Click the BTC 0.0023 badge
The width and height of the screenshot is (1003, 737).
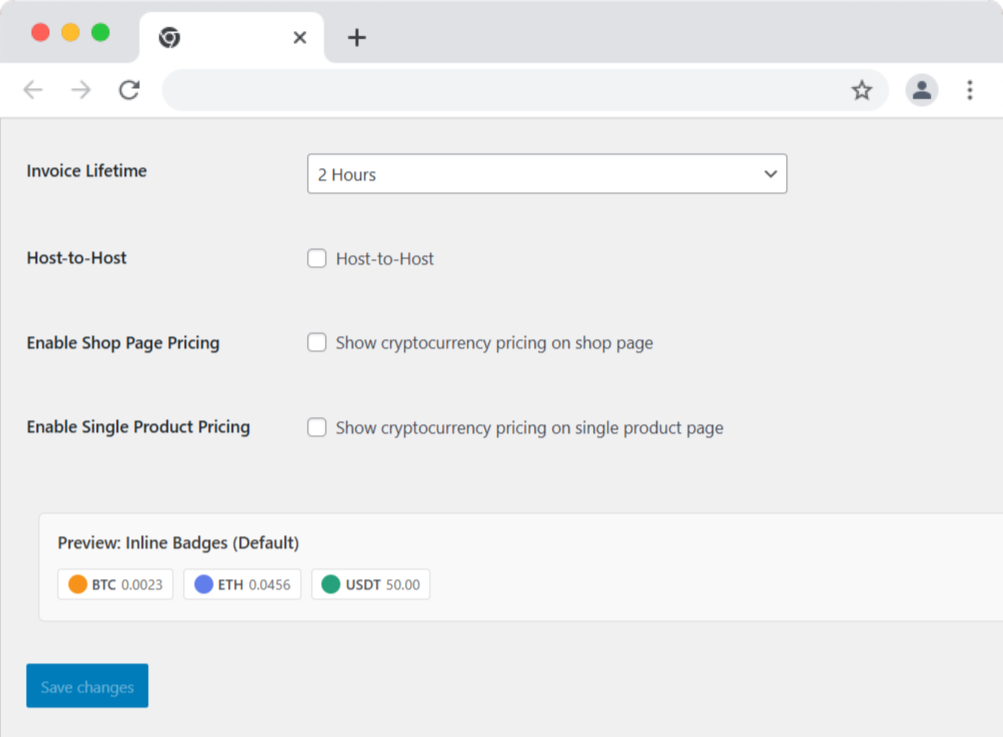[116, 585]
